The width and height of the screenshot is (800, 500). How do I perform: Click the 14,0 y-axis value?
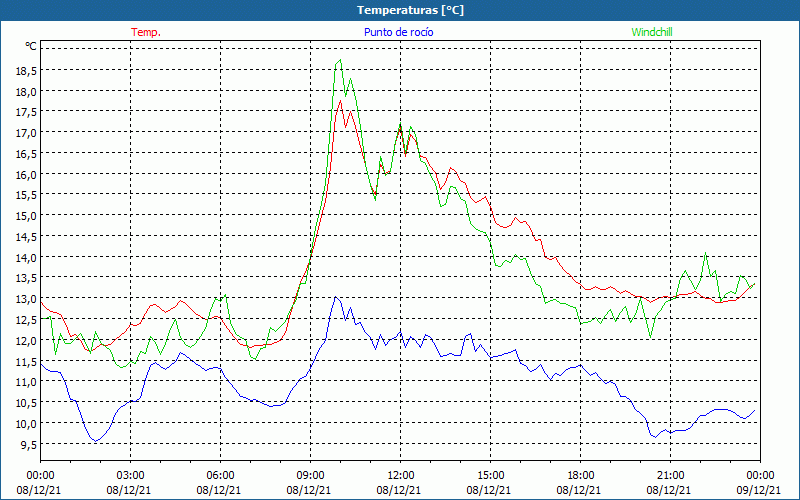point(27,257)
